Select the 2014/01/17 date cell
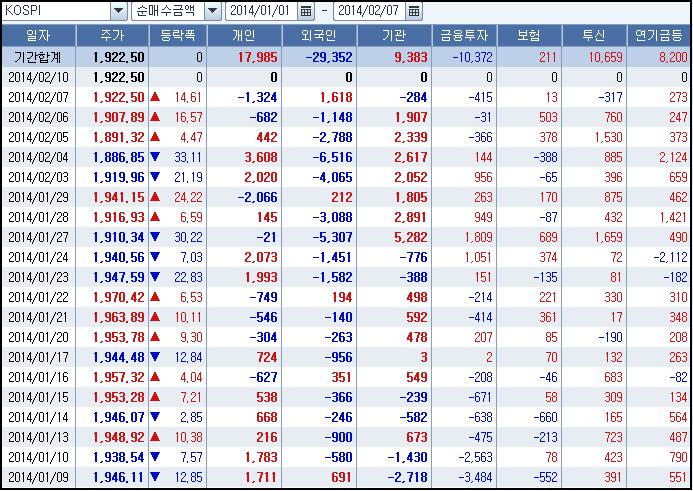 click(38, 358)
